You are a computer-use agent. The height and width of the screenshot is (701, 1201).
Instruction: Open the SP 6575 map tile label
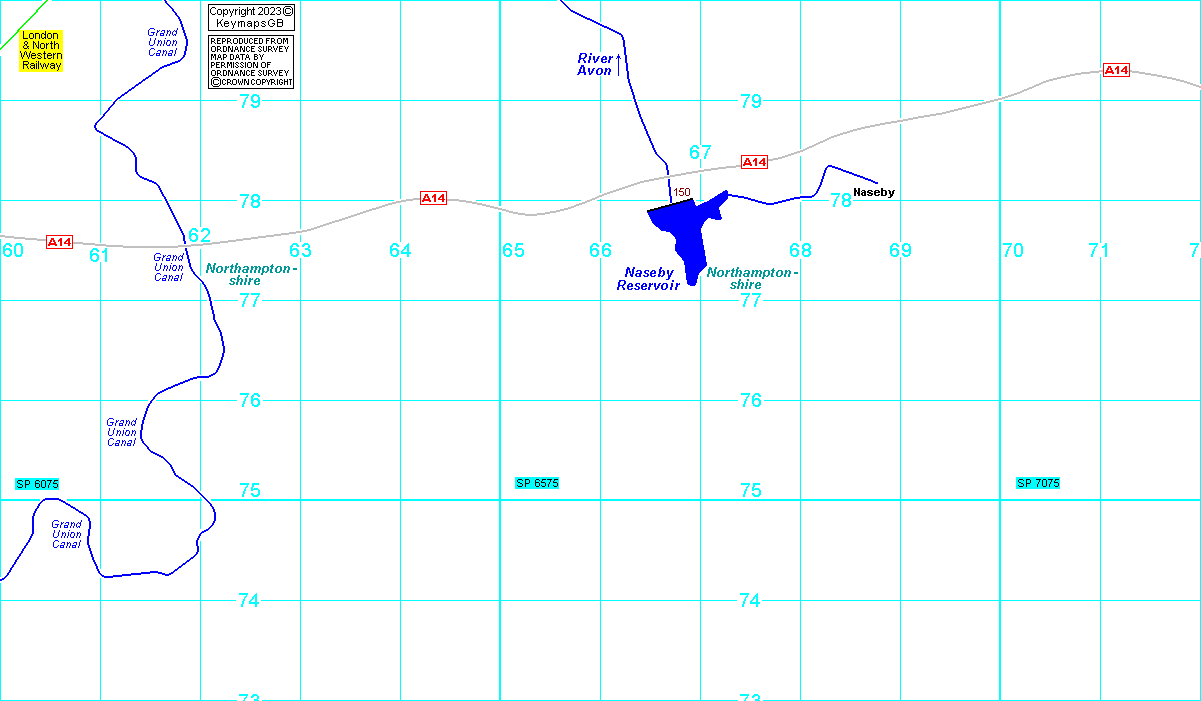pyautogui.click(x=537, y=484)
